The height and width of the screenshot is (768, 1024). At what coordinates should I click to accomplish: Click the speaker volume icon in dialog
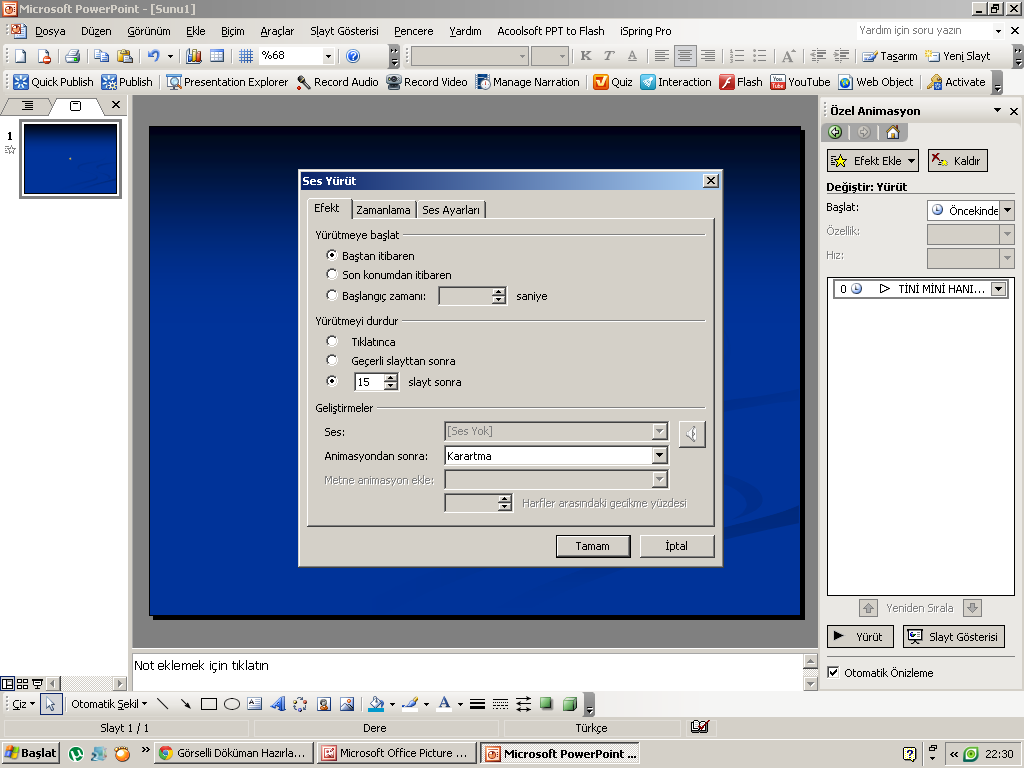point(692,434)
